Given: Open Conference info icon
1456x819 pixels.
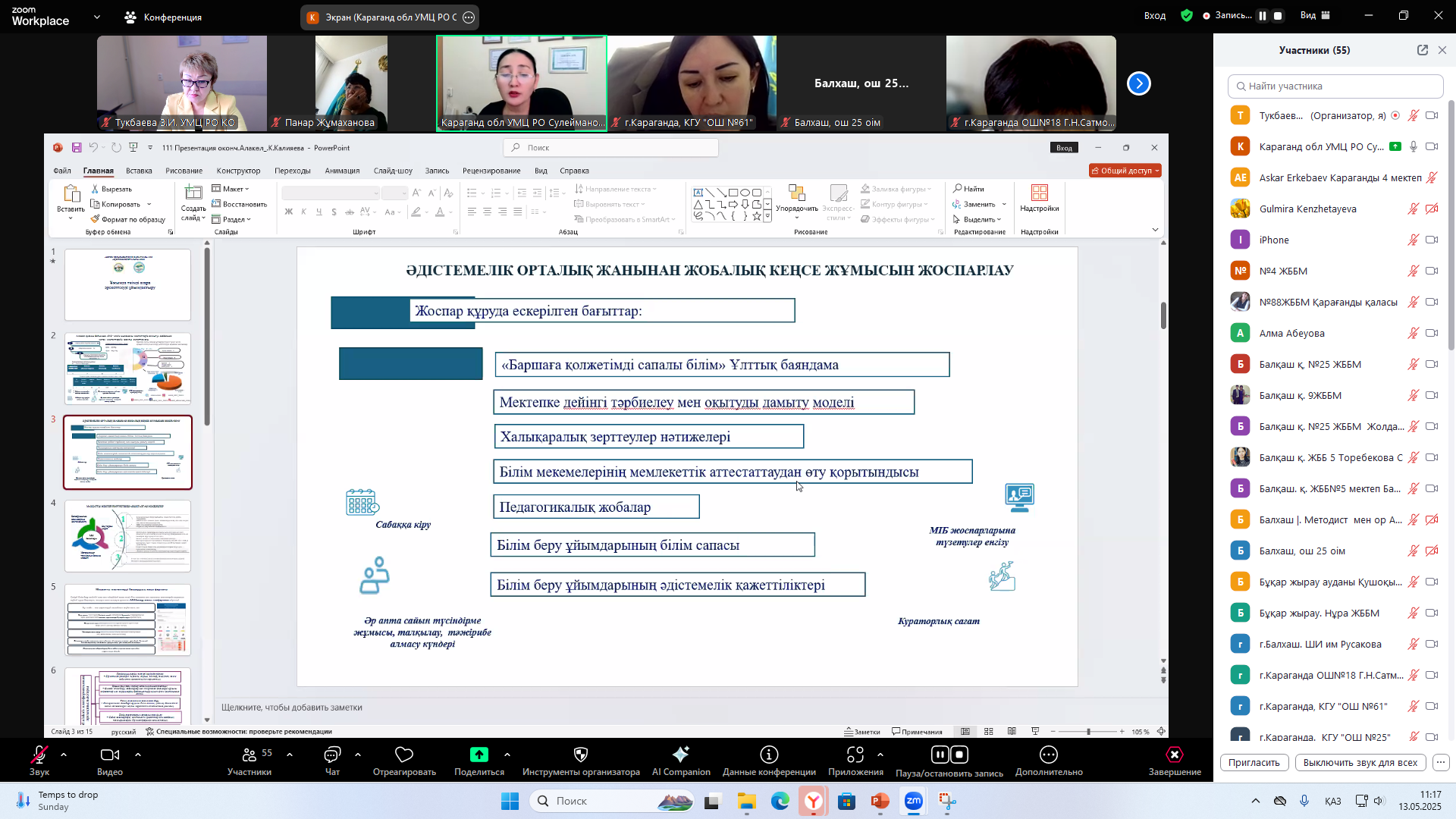Looking at the screenshot, I should point(769,755).
